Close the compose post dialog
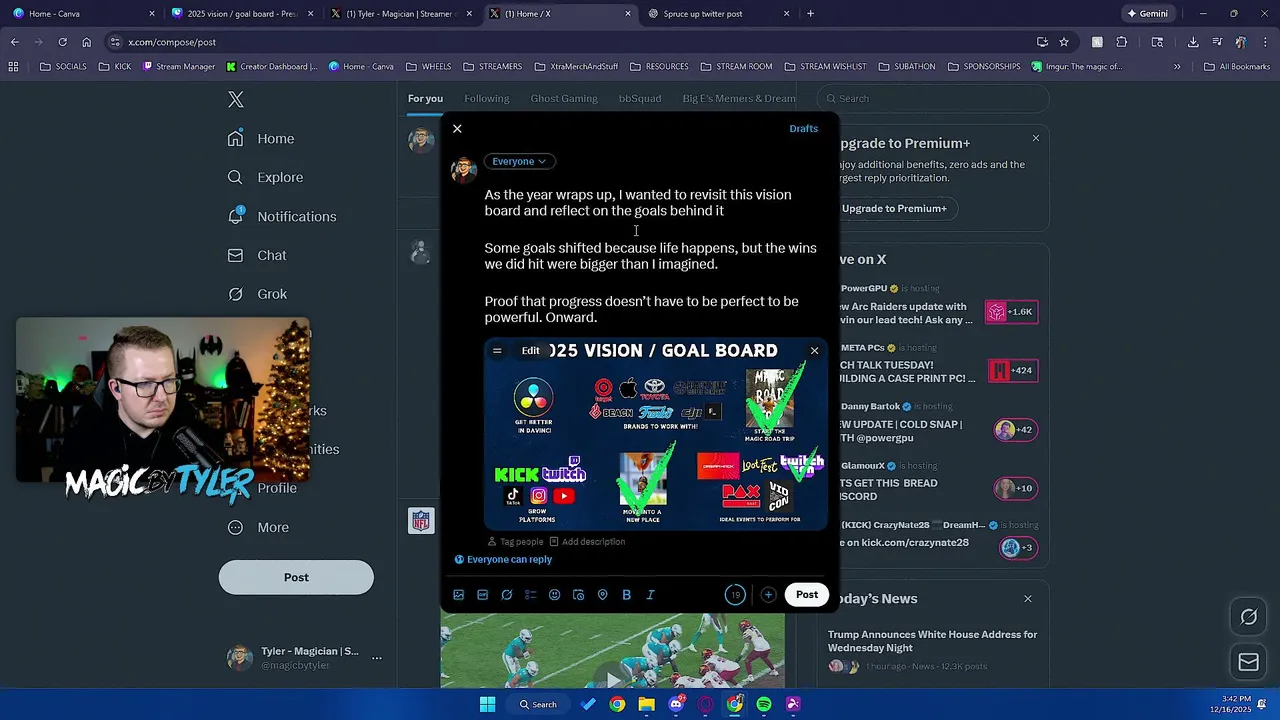 [x=457, y=129]
